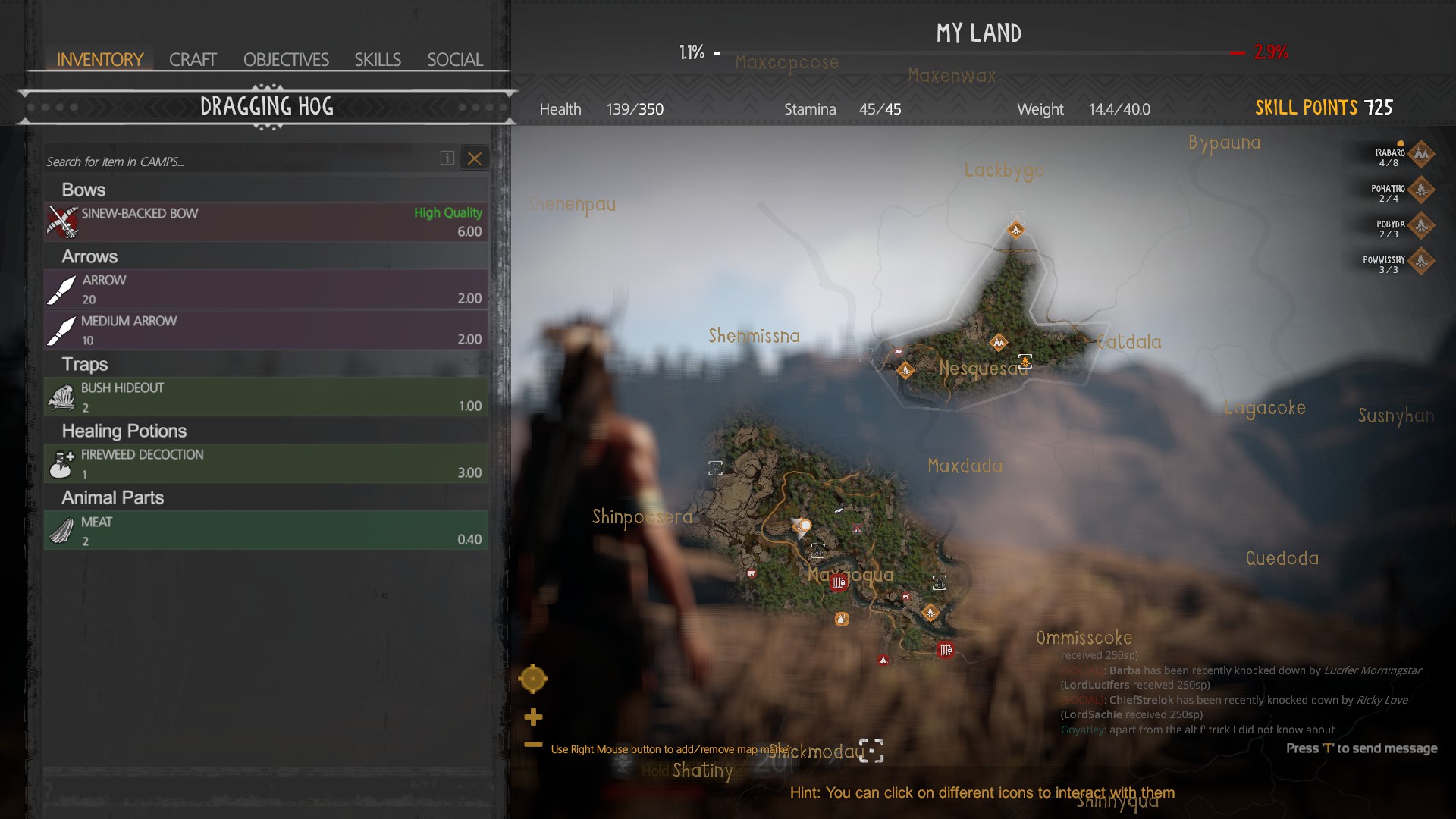Click the locked cage marker near Ommisscoke
Screen dimensions: 1456x819
[x=946, y=650]
